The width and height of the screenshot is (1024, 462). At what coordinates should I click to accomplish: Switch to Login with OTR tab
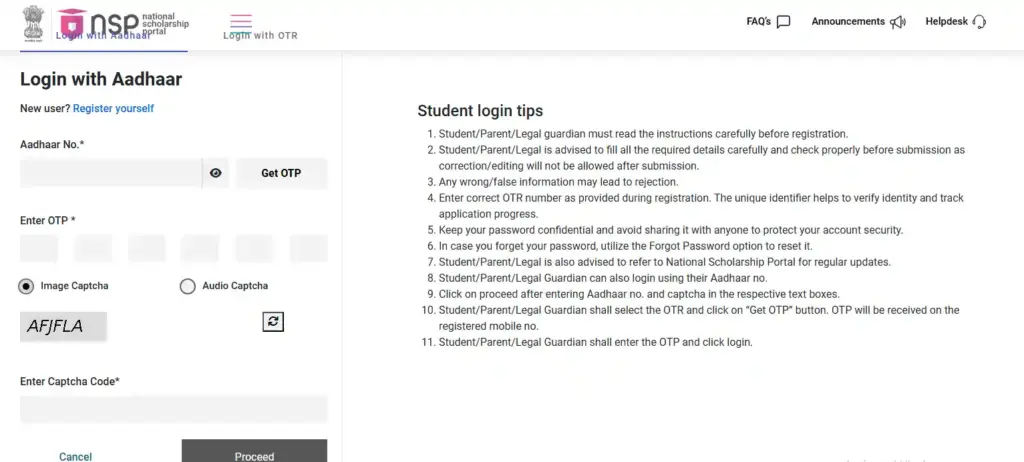tap(260, 36)
